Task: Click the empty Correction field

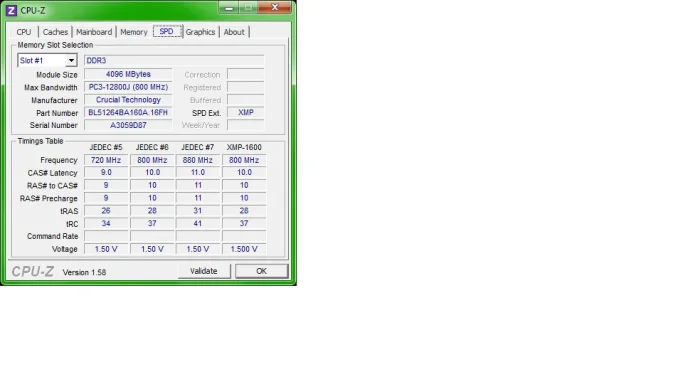Action: 246,74
